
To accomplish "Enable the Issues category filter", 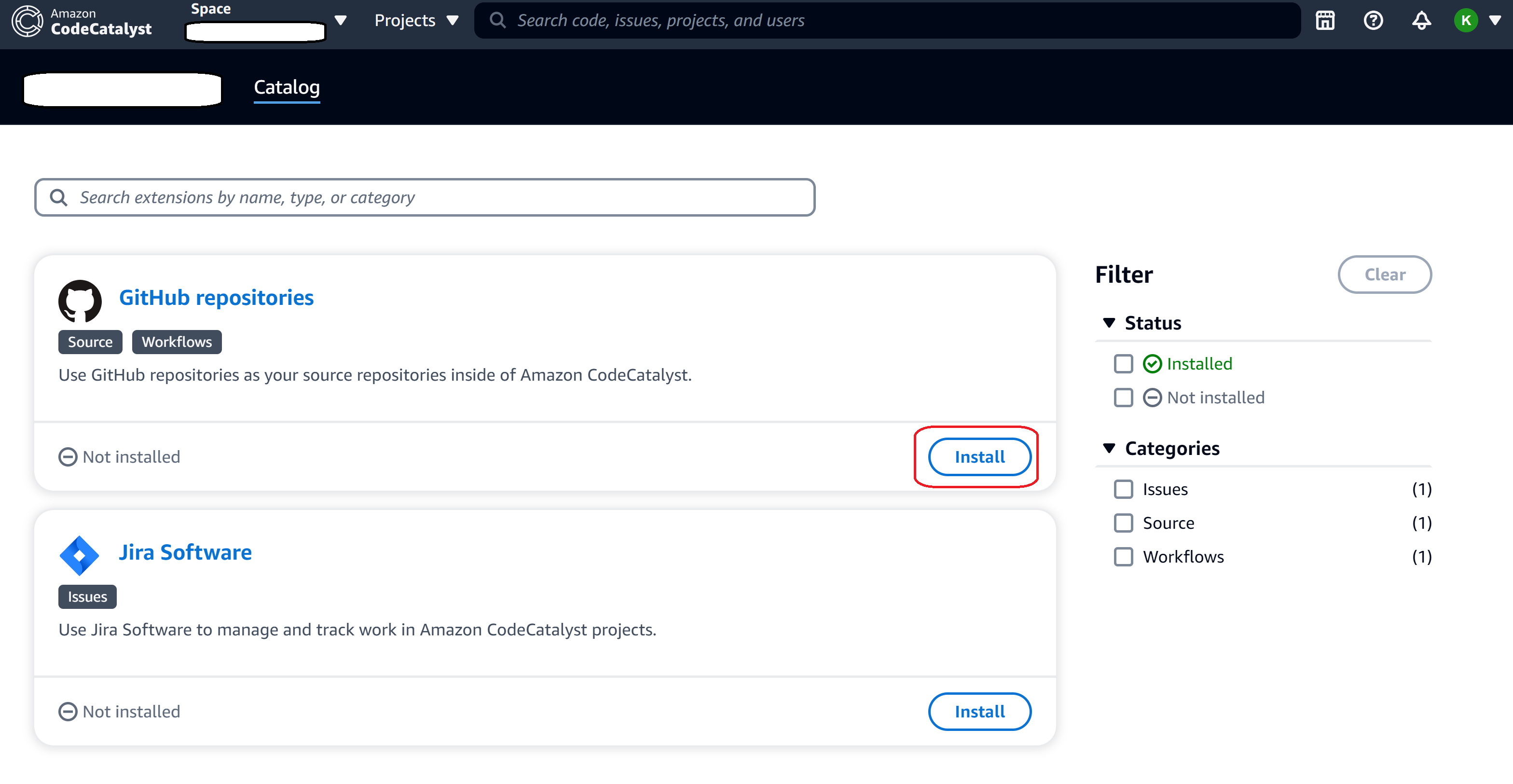I will tap(1124, 489).
